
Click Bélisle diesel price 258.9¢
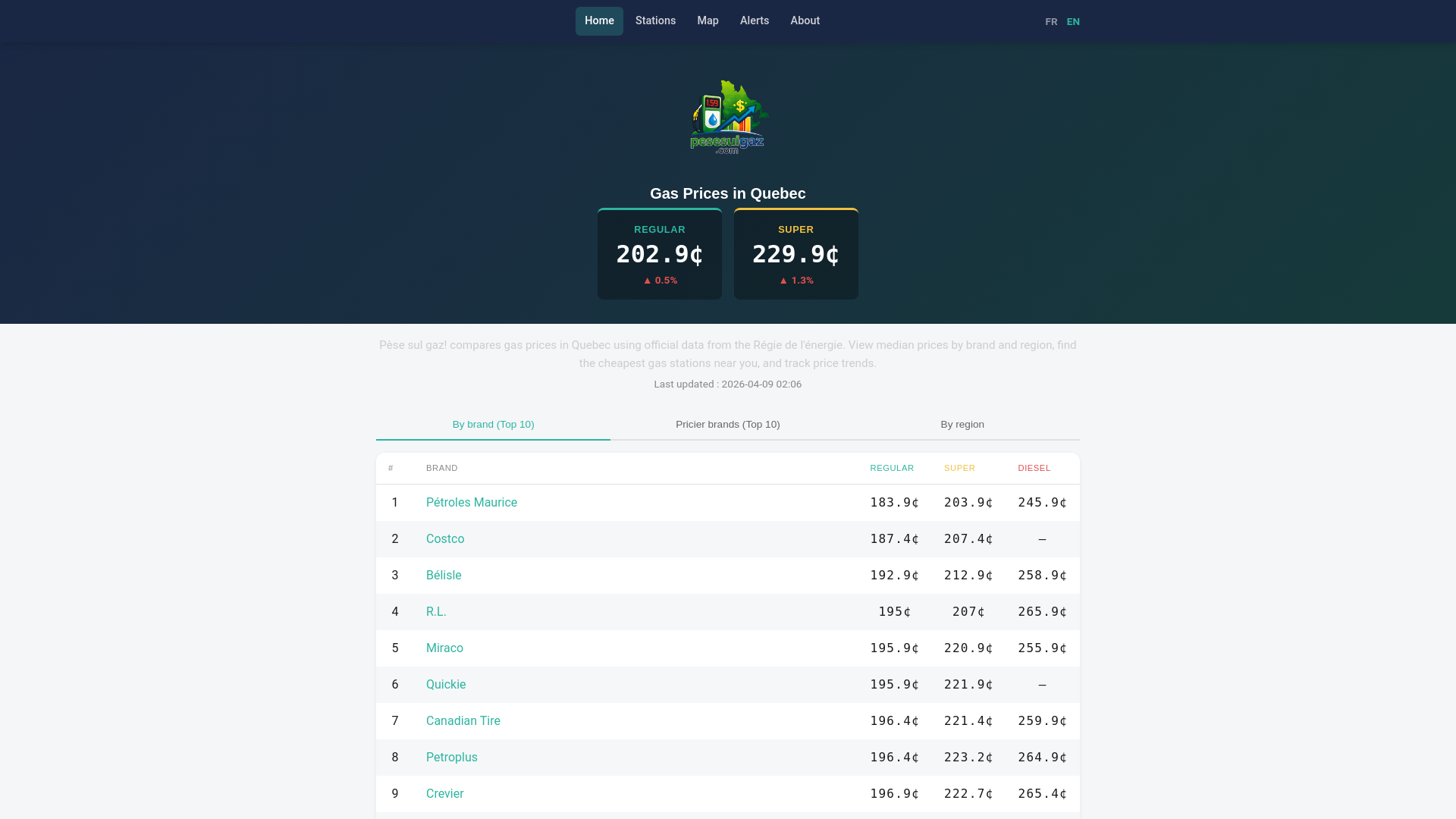pyautogui.click(x=1043, y=576)
